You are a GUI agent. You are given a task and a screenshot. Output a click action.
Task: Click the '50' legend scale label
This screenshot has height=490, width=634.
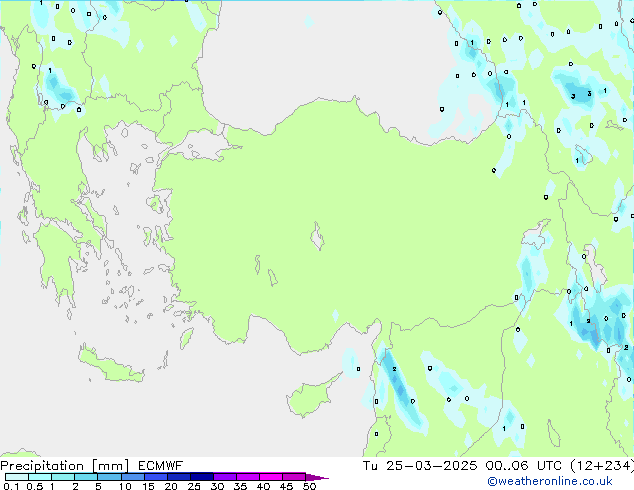click(309, 486)
